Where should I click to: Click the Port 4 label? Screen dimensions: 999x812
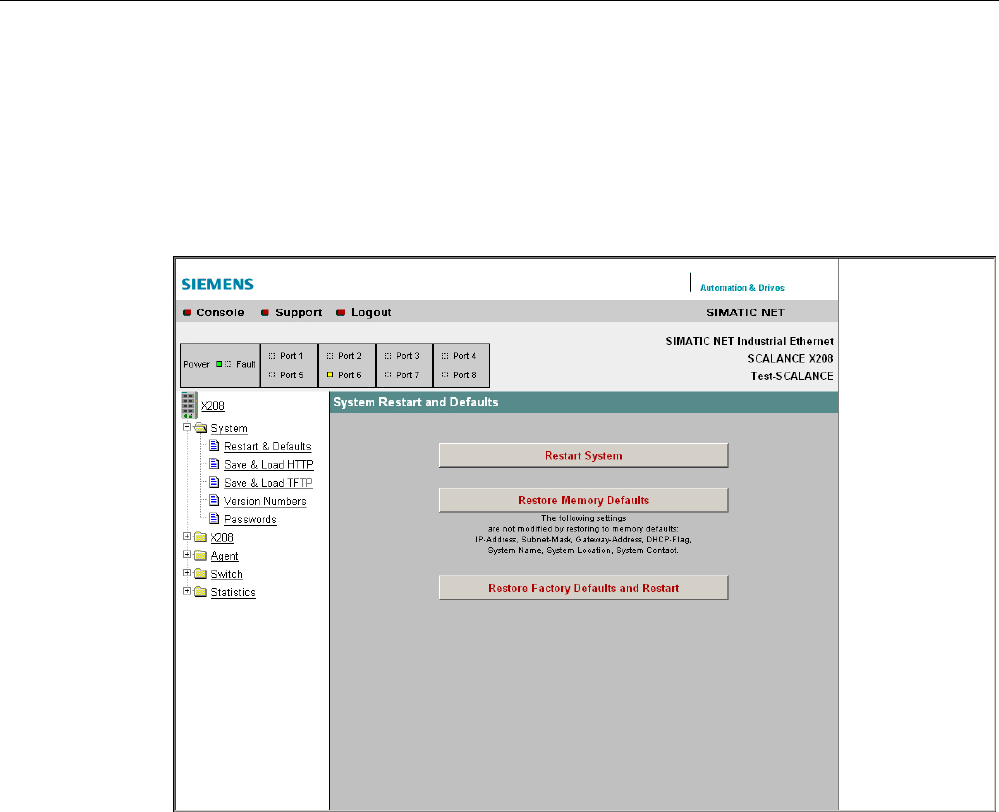click(x=464, y=356)
